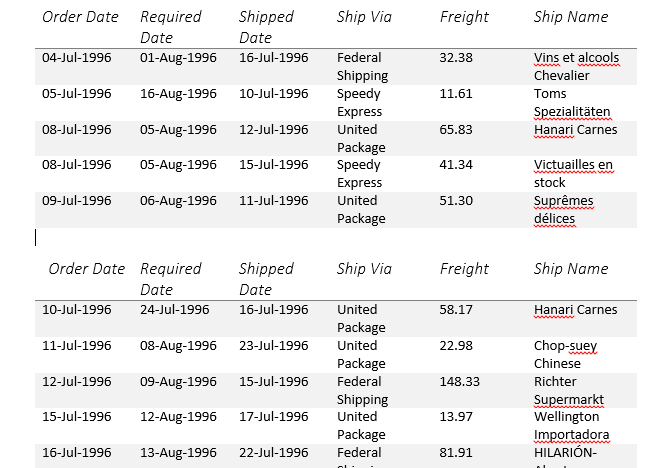This screenshot has height=468, width=663.
Task: Click the Wellington Importadora ship name
Action: [571, 425]
